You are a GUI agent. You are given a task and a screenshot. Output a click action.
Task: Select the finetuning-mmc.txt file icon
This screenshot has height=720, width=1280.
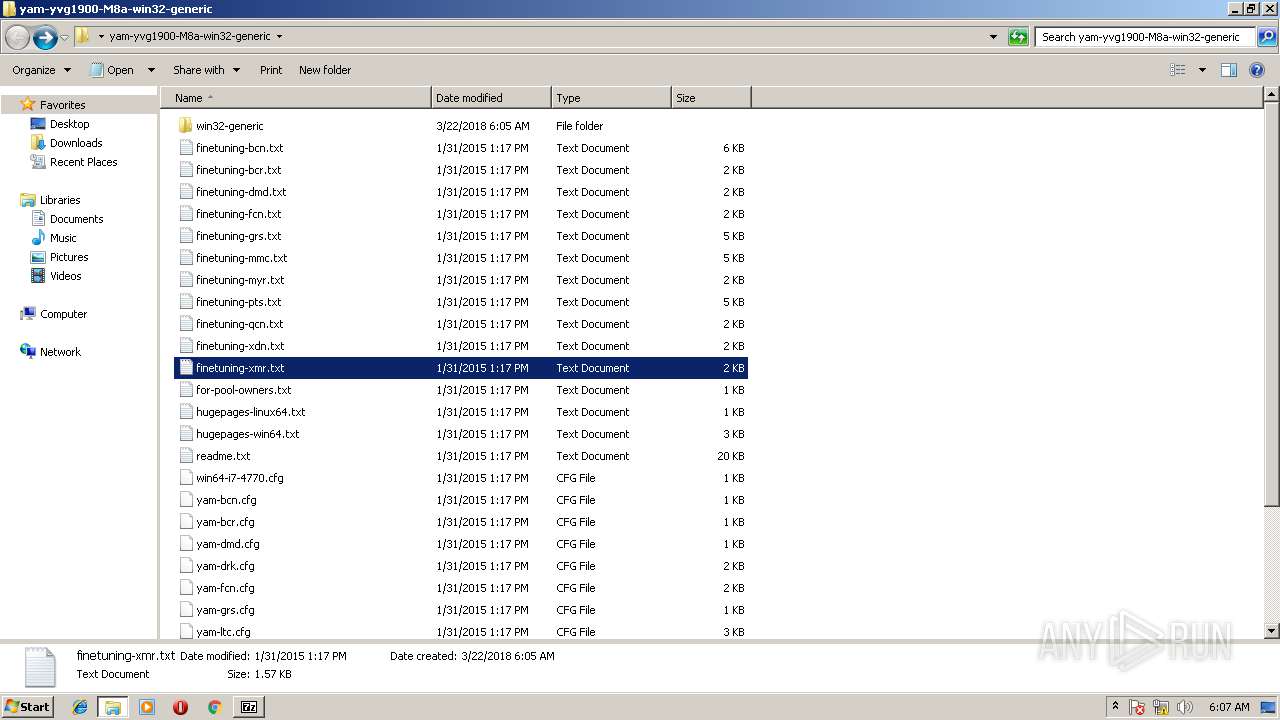(185, 258)
